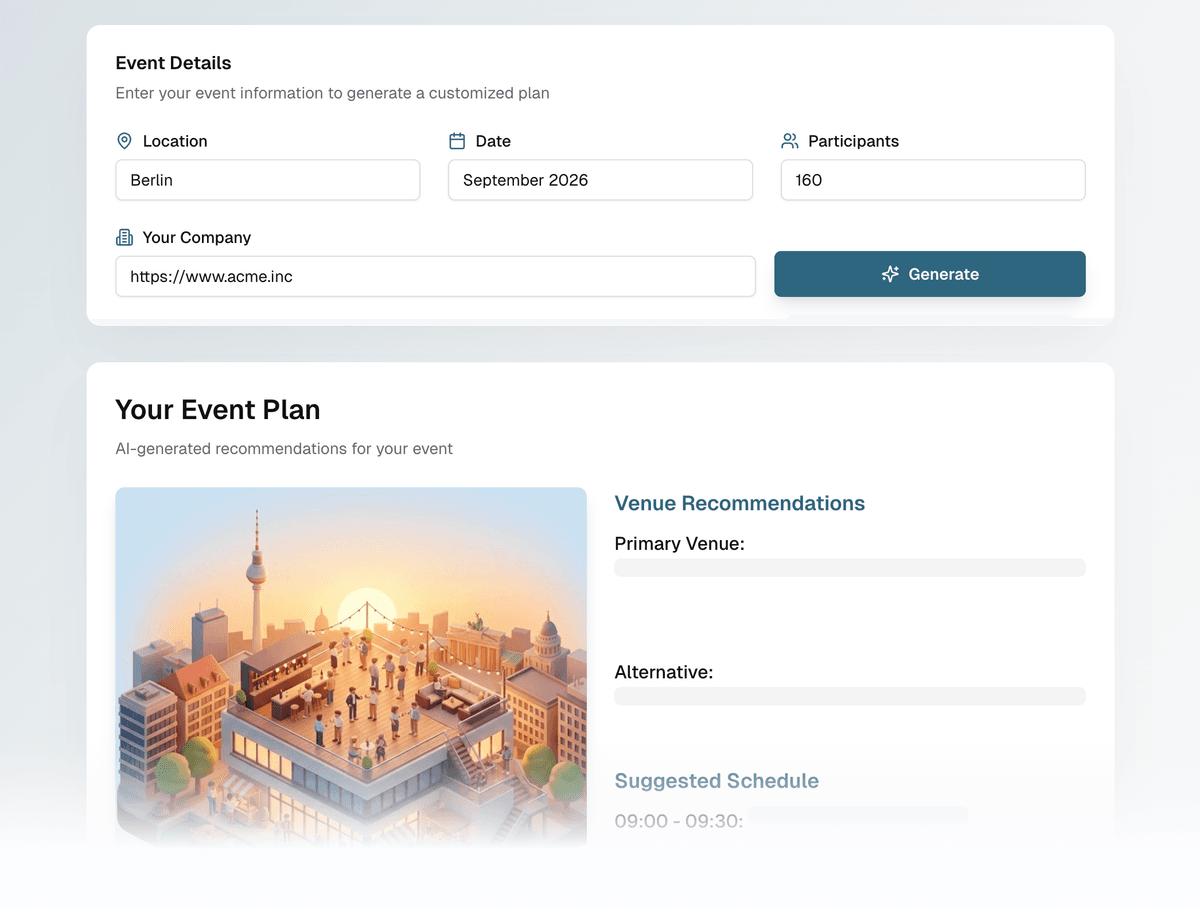The image size is (1200, 907).
Task: Click the Suggested Schedule heading
Action: [717, 781]
